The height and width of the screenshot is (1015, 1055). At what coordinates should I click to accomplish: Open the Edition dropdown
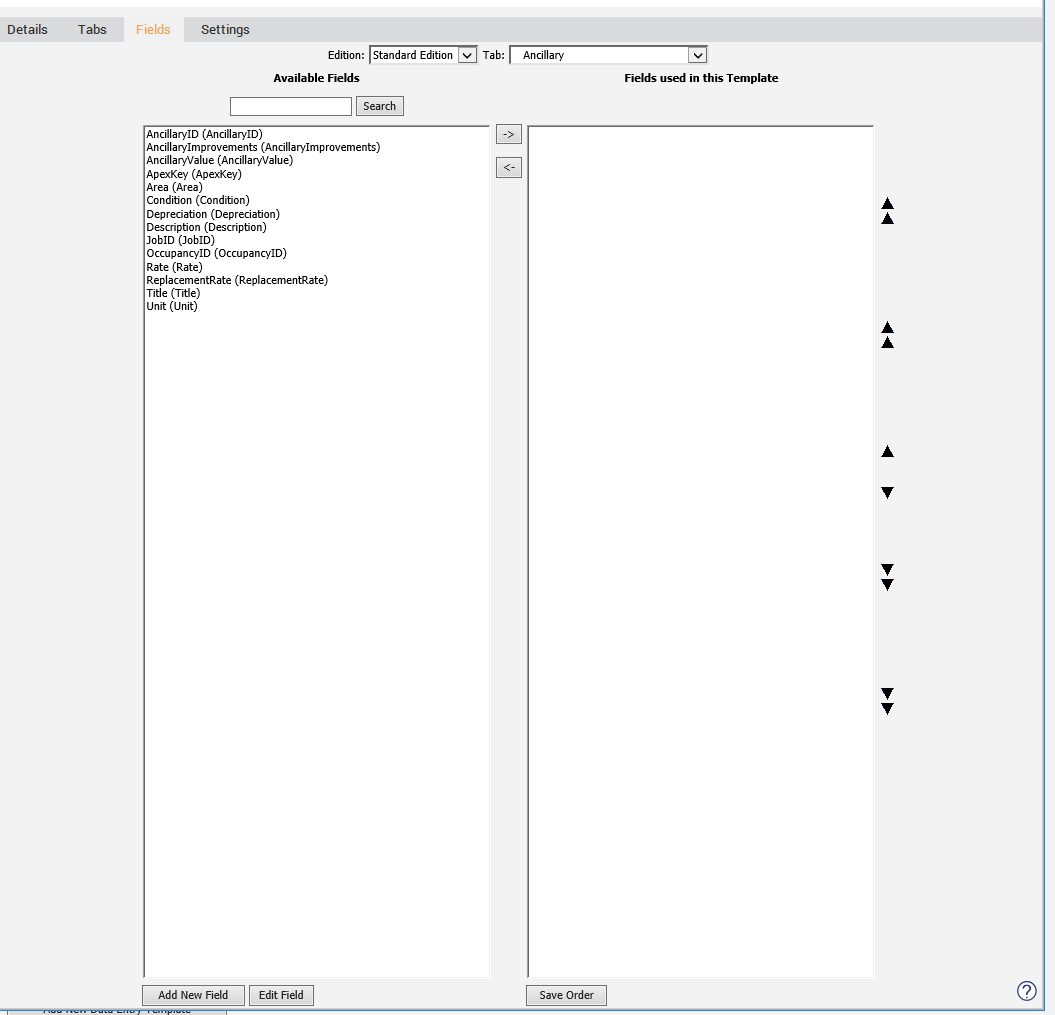[x=423, y=55]
